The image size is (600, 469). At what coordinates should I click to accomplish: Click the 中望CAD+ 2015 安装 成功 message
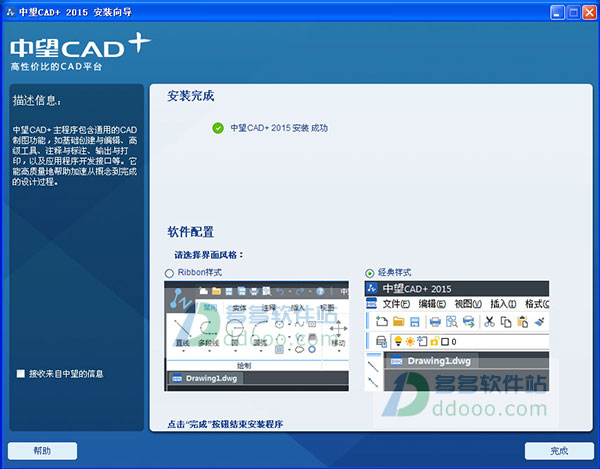tap(279, 128)
